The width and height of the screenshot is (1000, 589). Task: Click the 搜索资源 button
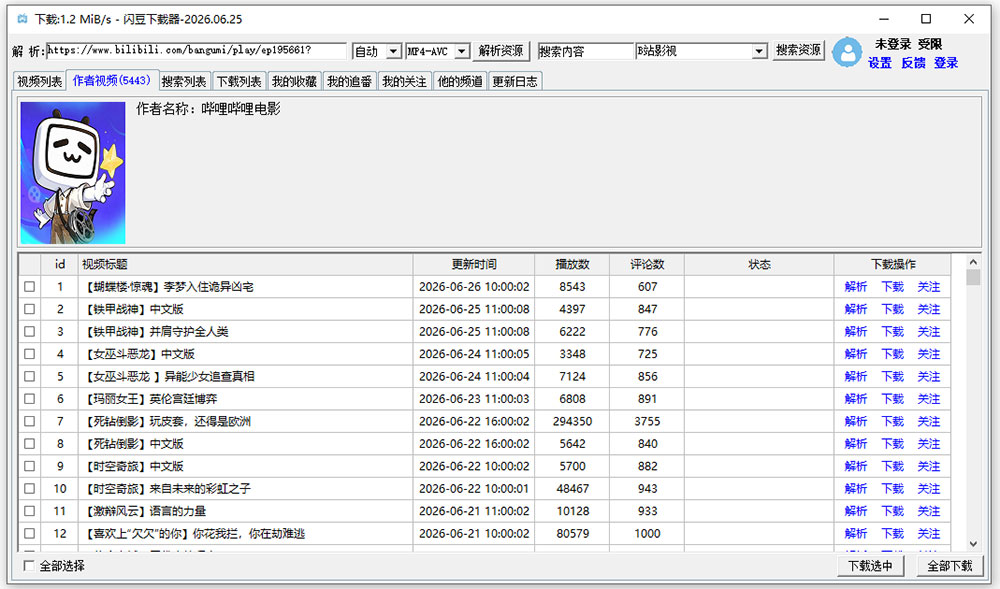point(798,50)
